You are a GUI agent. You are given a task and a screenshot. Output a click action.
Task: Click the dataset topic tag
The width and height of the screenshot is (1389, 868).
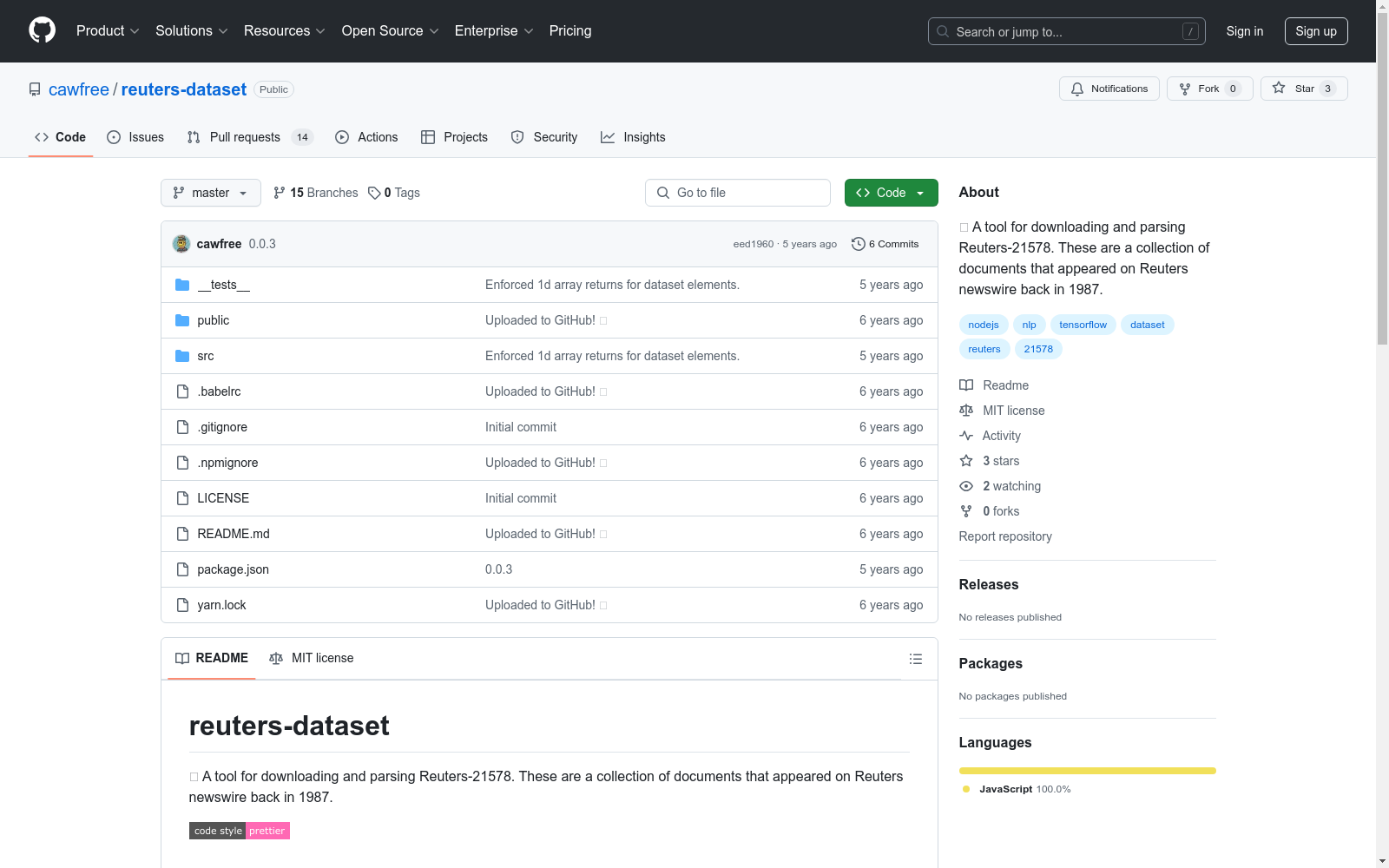coord(1147,325)
